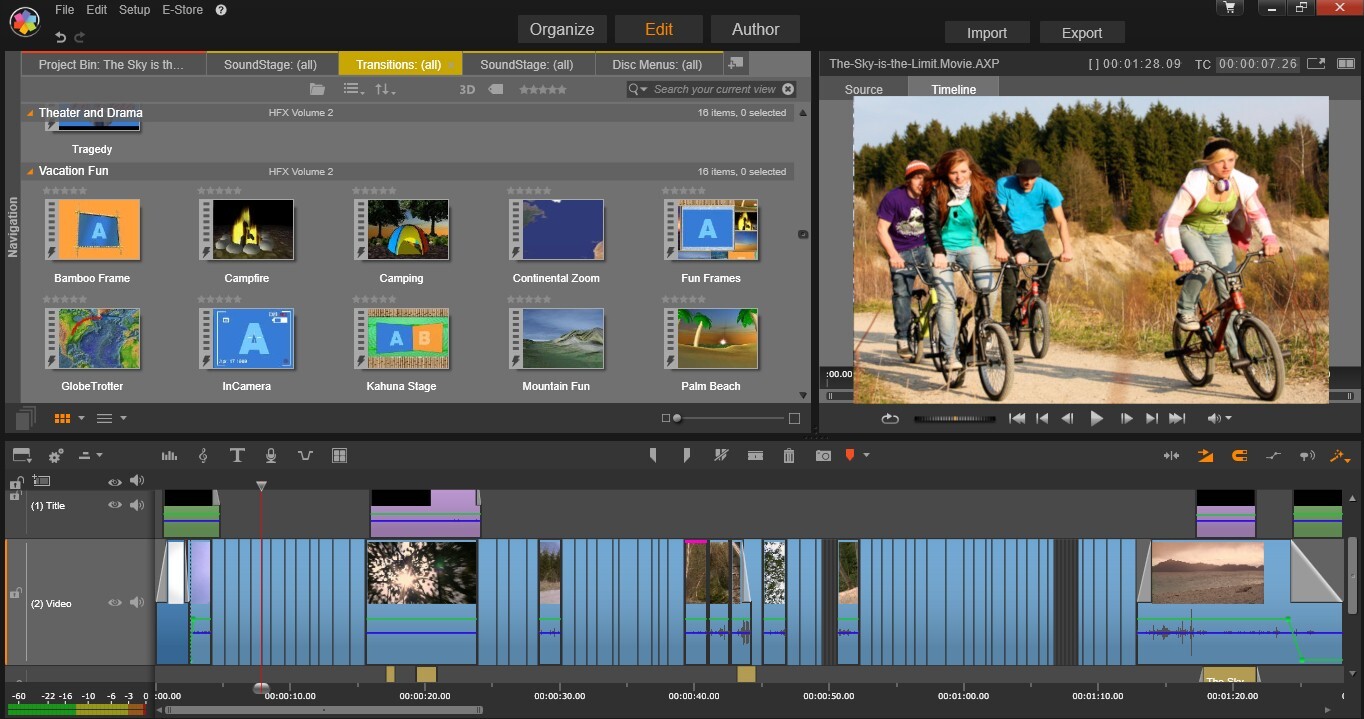Play the preview video
1364x719 pixels.
tap(1096, 419)
